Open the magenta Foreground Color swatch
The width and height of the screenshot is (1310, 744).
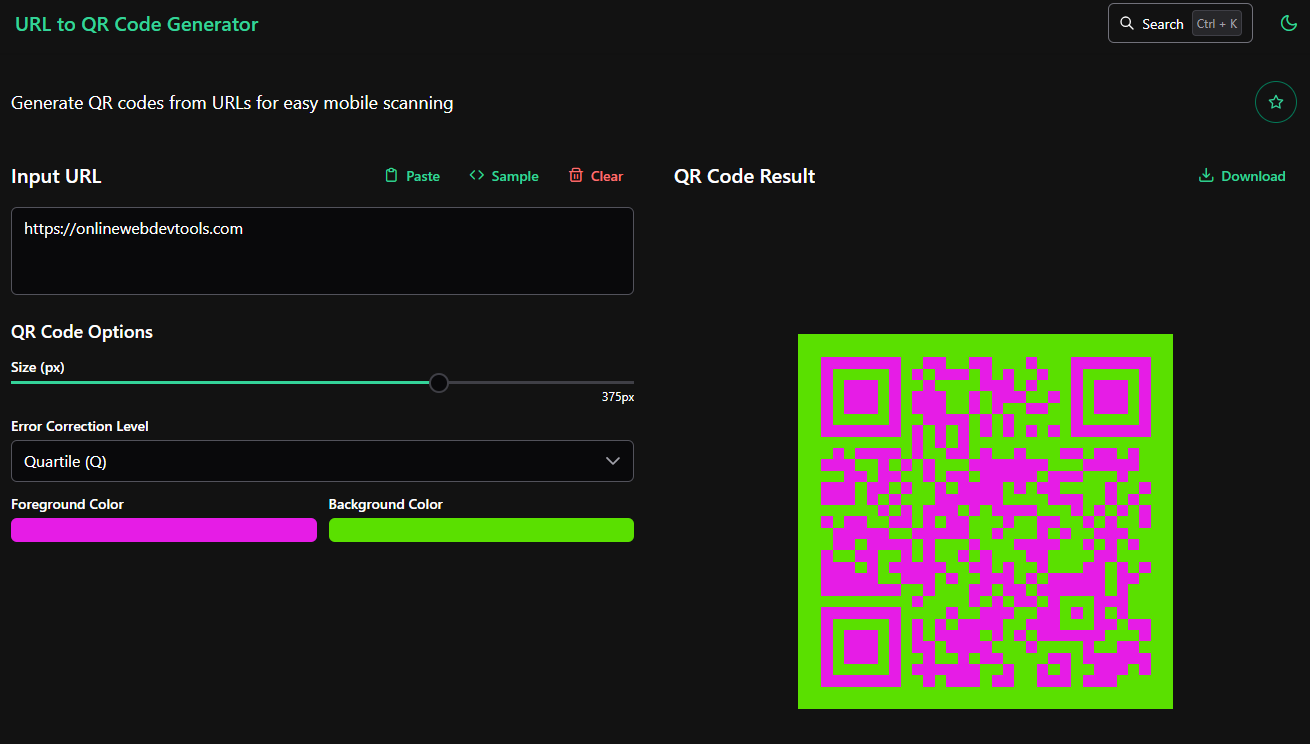(x=164, y=530)
